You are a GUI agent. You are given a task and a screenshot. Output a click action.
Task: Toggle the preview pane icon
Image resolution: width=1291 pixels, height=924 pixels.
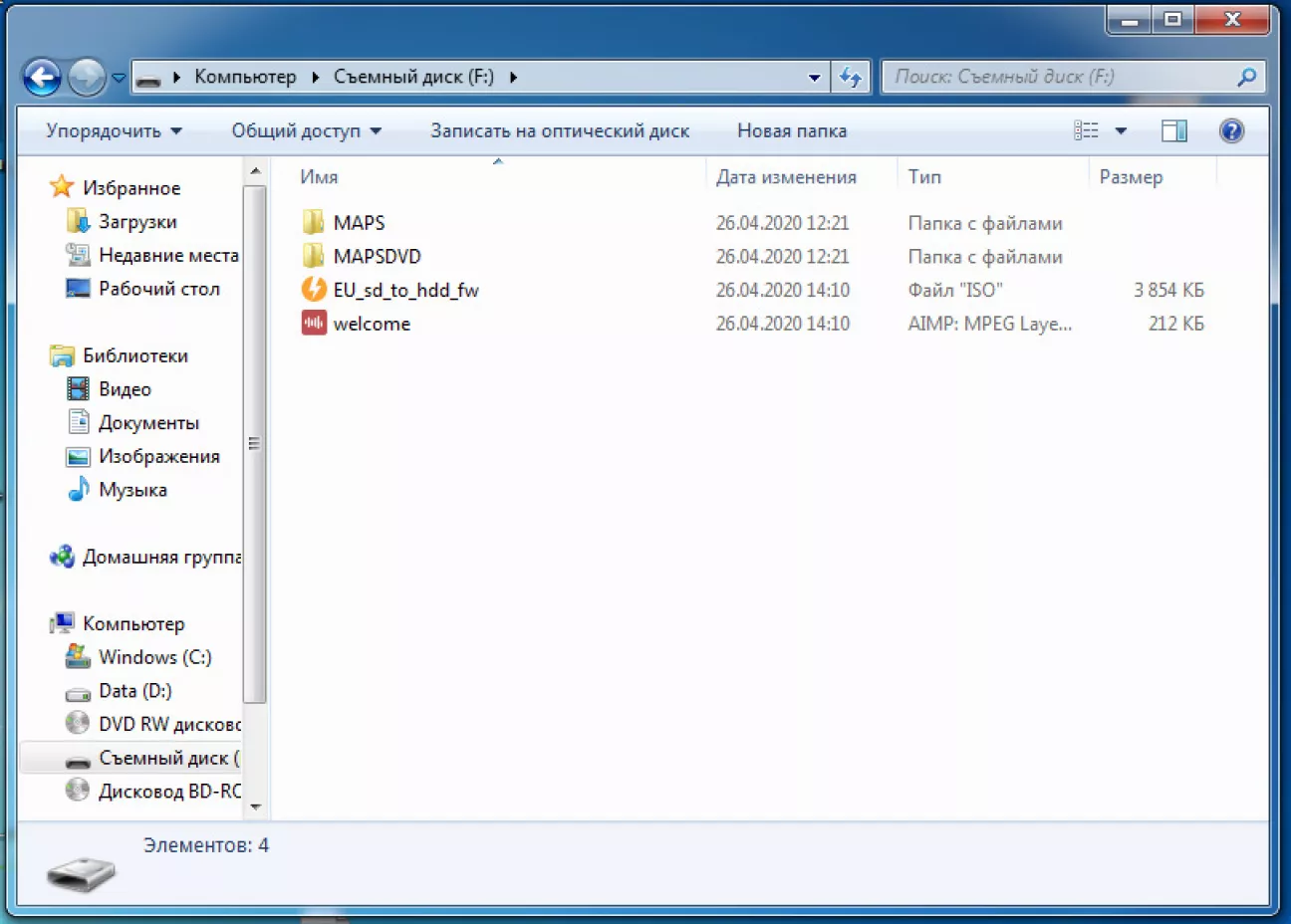(x=1174, y=130)
